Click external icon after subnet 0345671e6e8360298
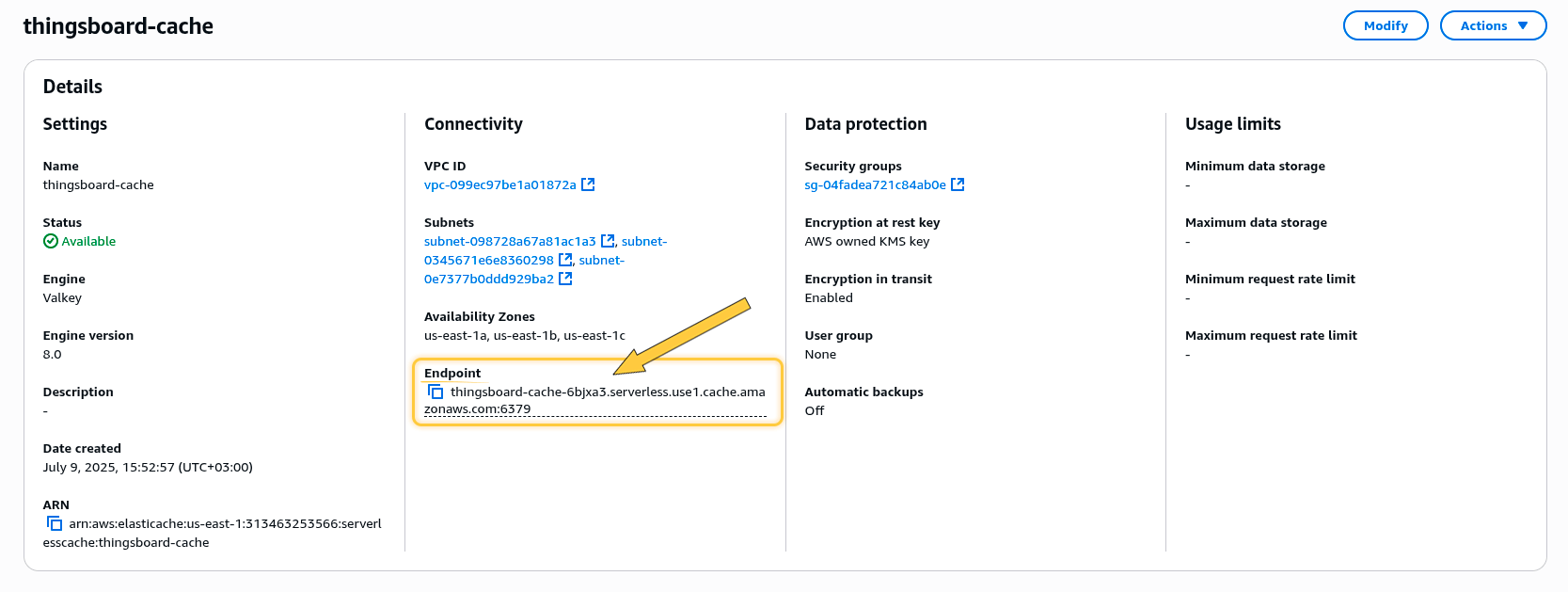 (x=565, y=260)
